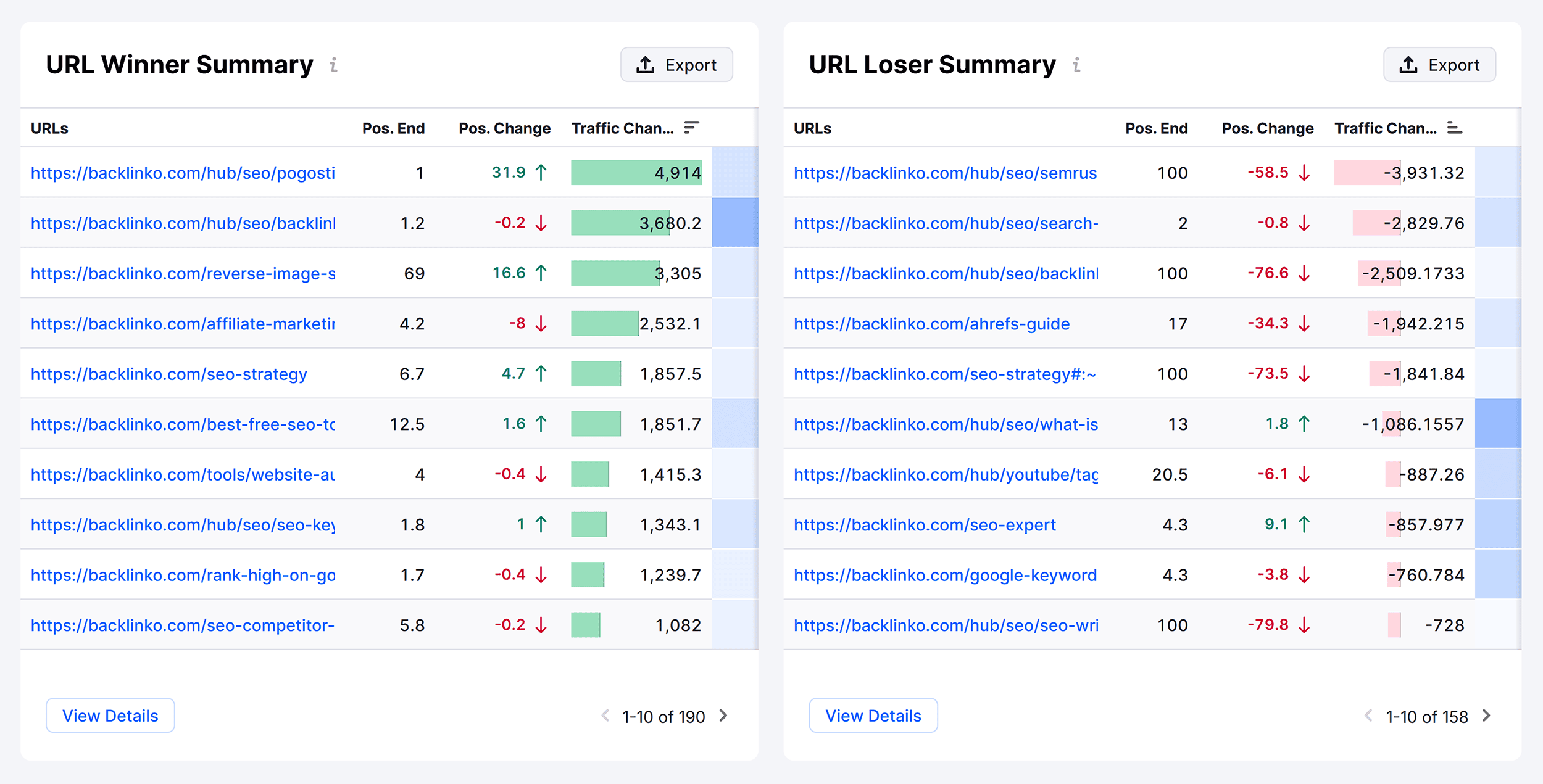Open the rank-high-on-go URL
This screenshot has height=784, width=1543.
(183, 575)
